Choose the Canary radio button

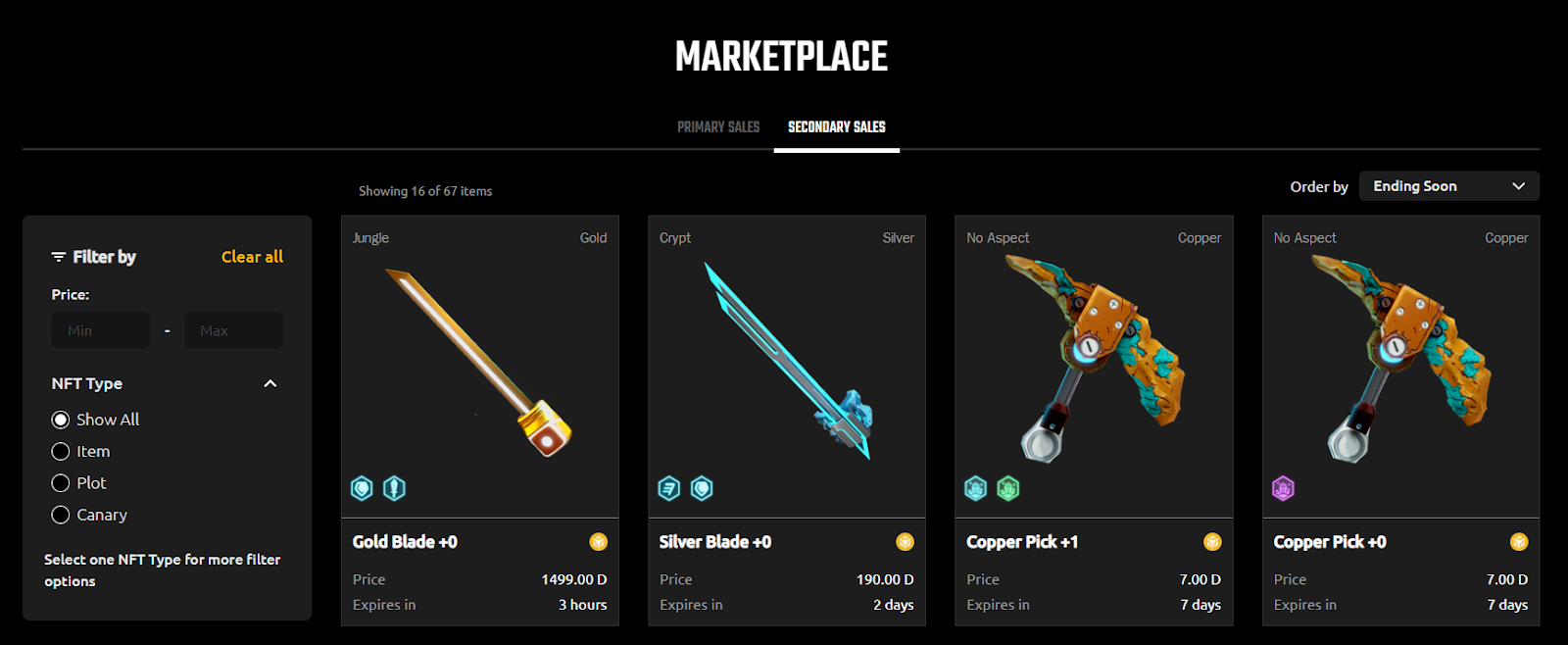point(61,515)
